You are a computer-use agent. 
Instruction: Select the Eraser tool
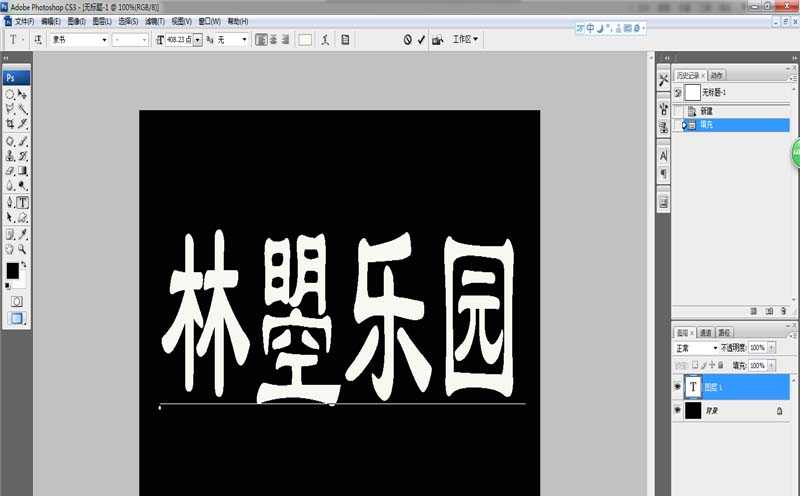tap(10, 170)
